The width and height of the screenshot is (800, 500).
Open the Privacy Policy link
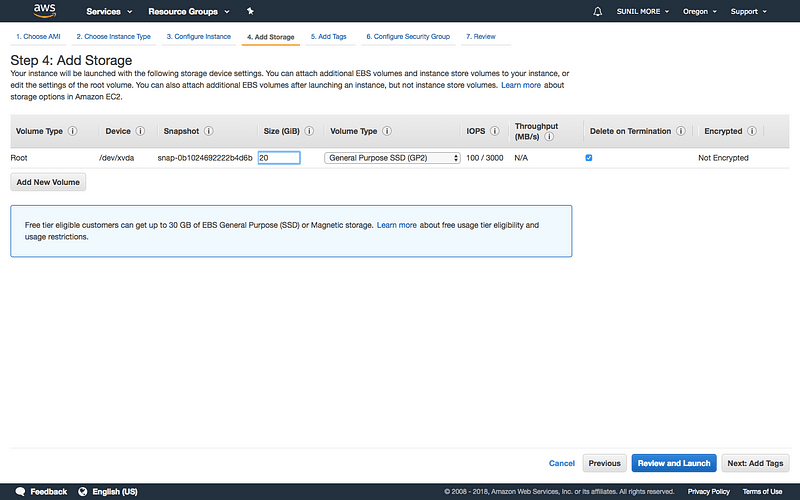click(x=708, y=491)
